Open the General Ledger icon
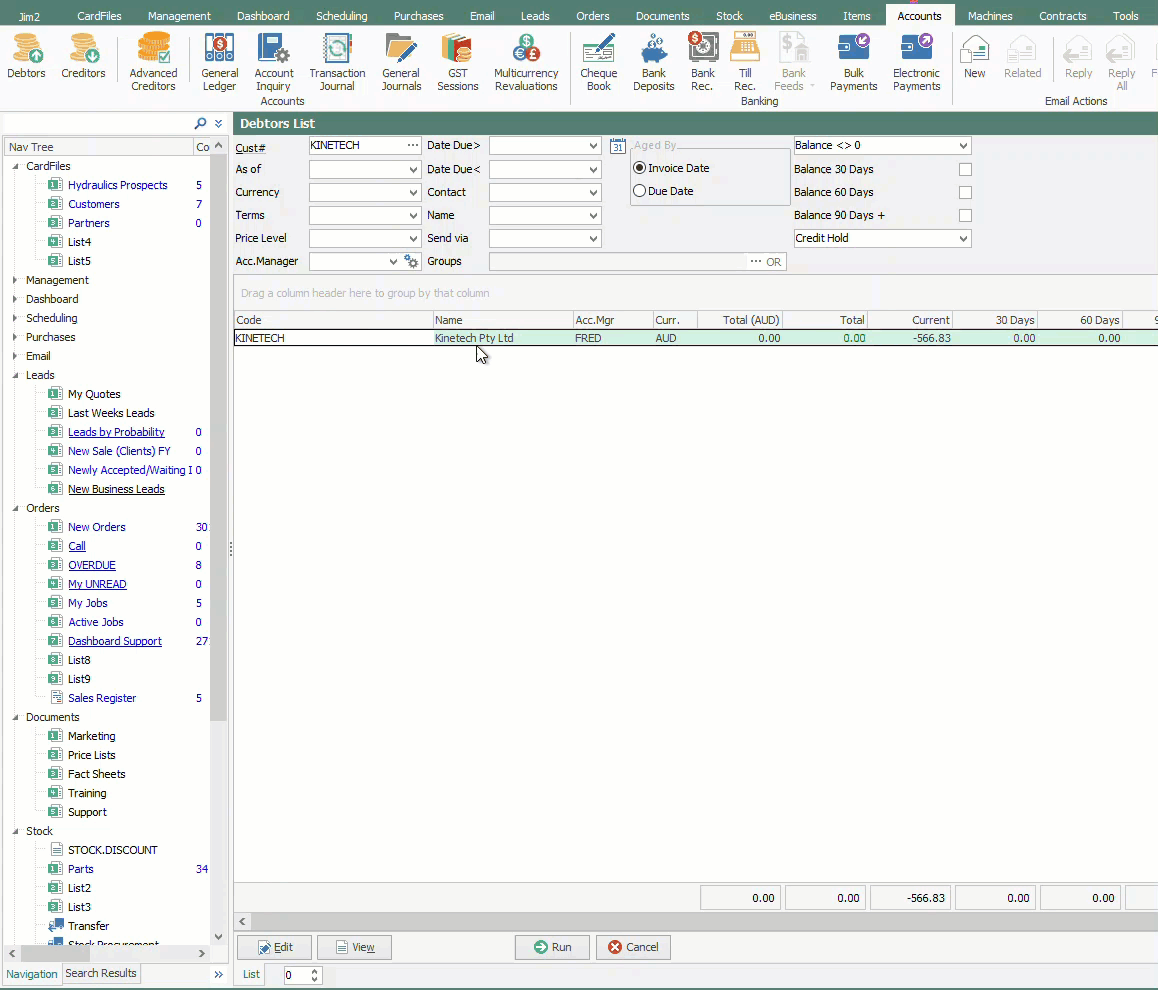The width and height of the screenshot is (1158, 990). pos(219,62)
